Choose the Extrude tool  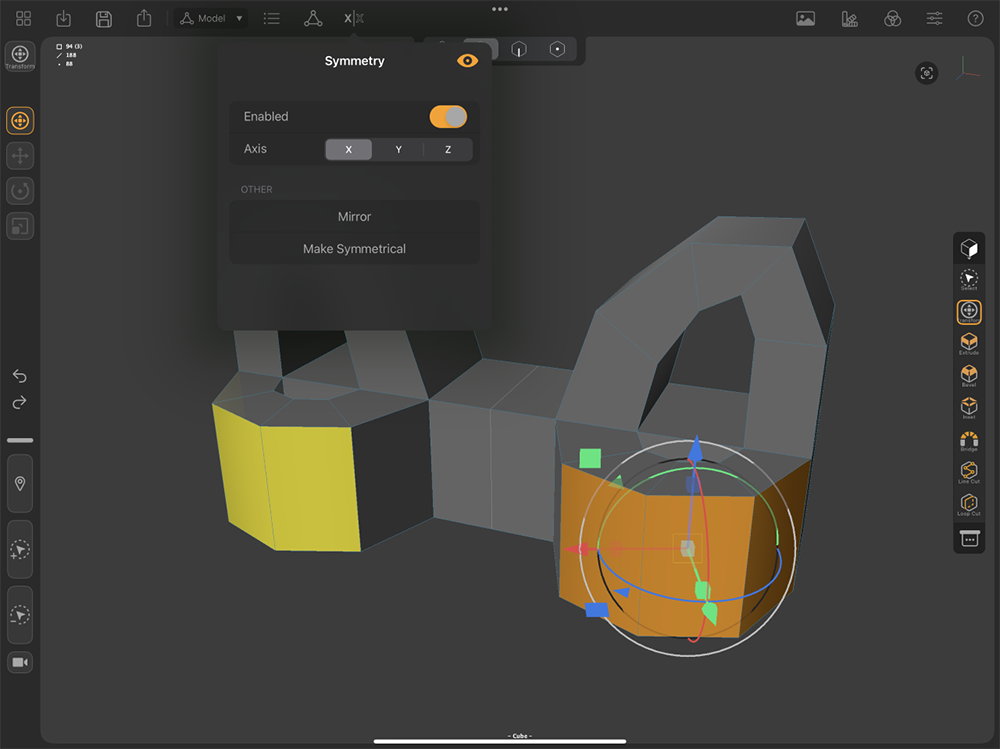[x=969, y=344]
